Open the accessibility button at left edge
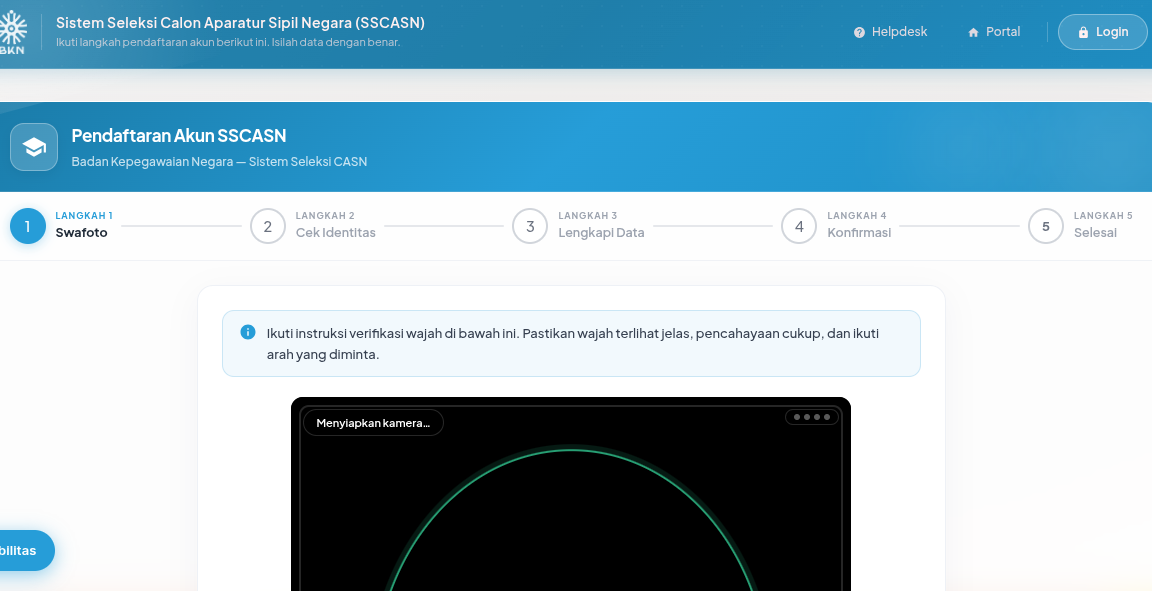Screen dimensions: 1152x591 pos(26,551)
